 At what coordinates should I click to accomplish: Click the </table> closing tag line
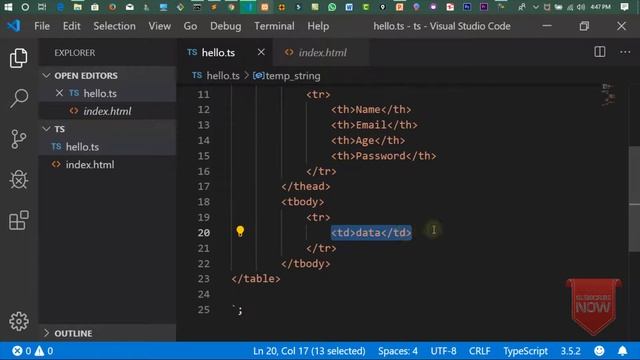click(256, 279)
